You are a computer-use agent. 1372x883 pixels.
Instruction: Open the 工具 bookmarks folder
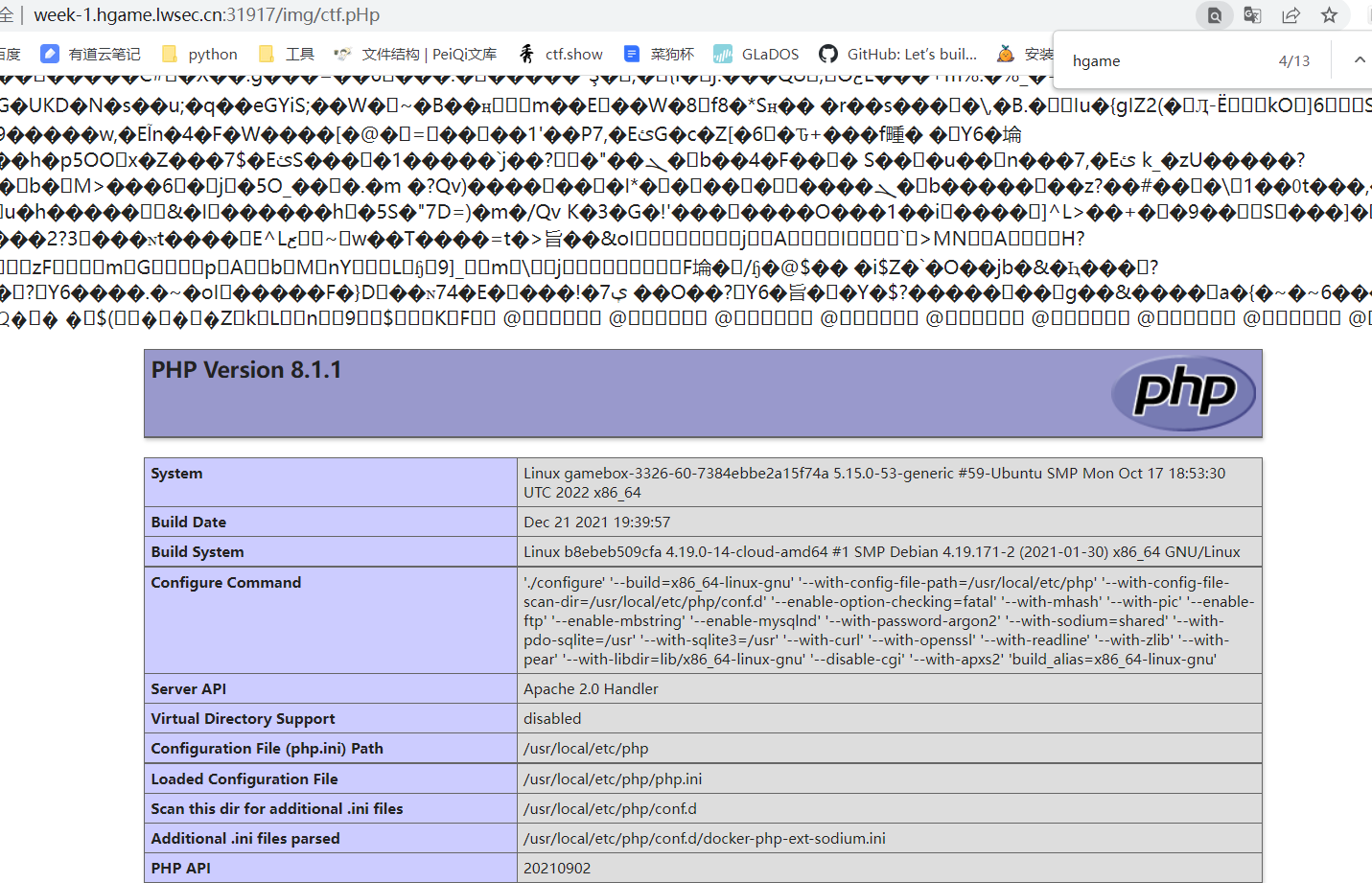(x=286, y=54)
